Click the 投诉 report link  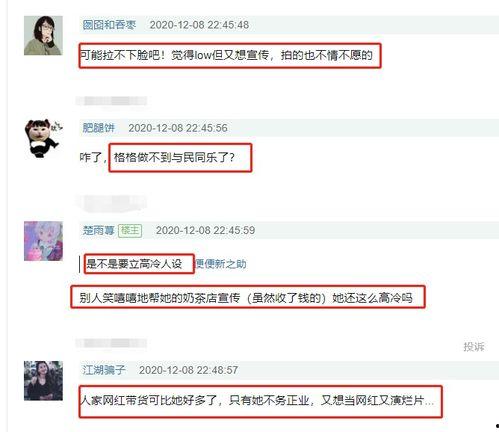[x=474, y=347]
